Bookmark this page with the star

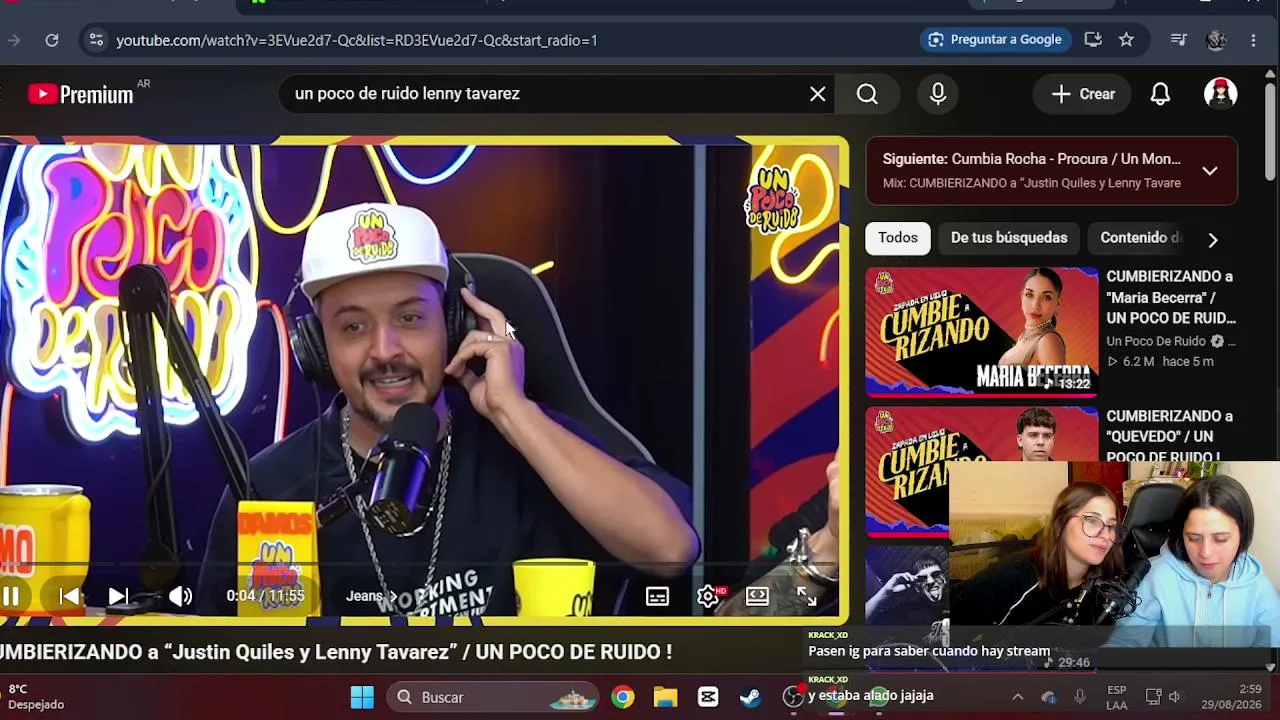[1126, 40]
